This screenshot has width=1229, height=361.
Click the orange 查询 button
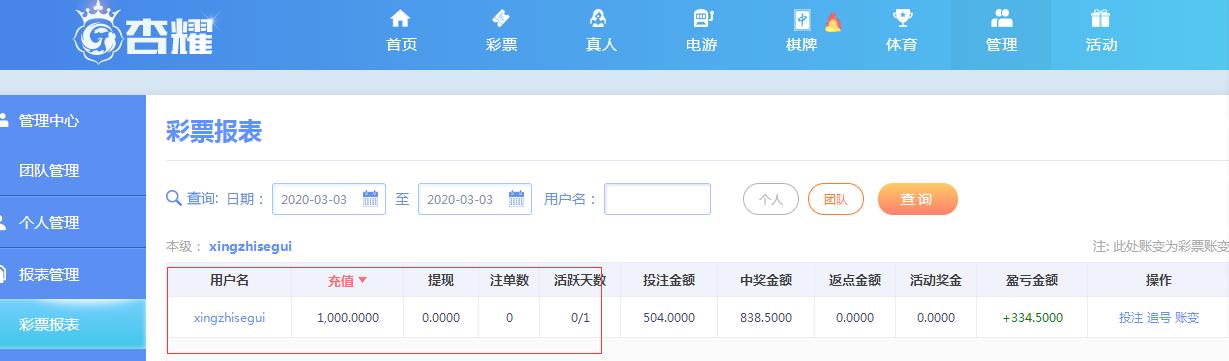[917, 199]
